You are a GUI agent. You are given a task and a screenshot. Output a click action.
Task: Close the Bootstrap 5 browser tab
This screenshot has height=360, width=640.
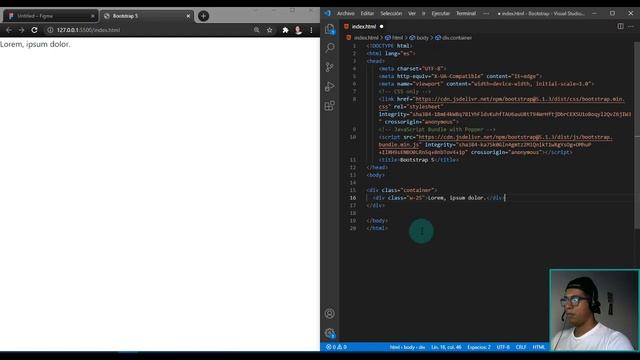pyautogui.click(x=188, y=16)
